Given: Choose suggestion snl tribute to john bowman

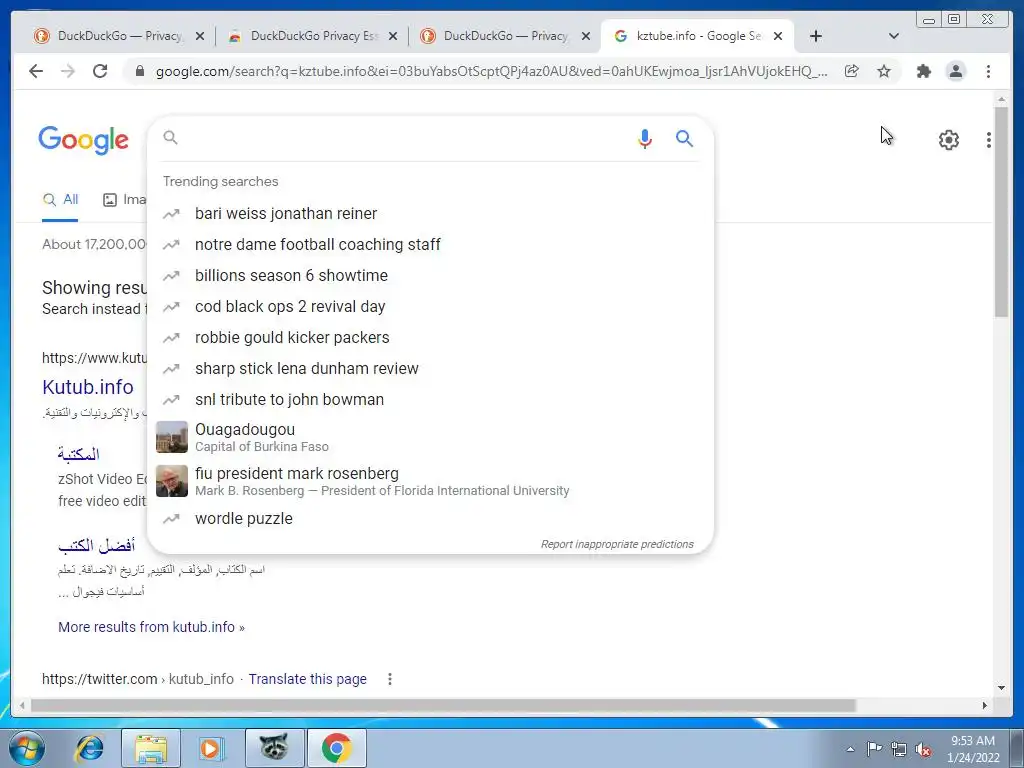Looking at the screenshot, I should coord(431,400).
